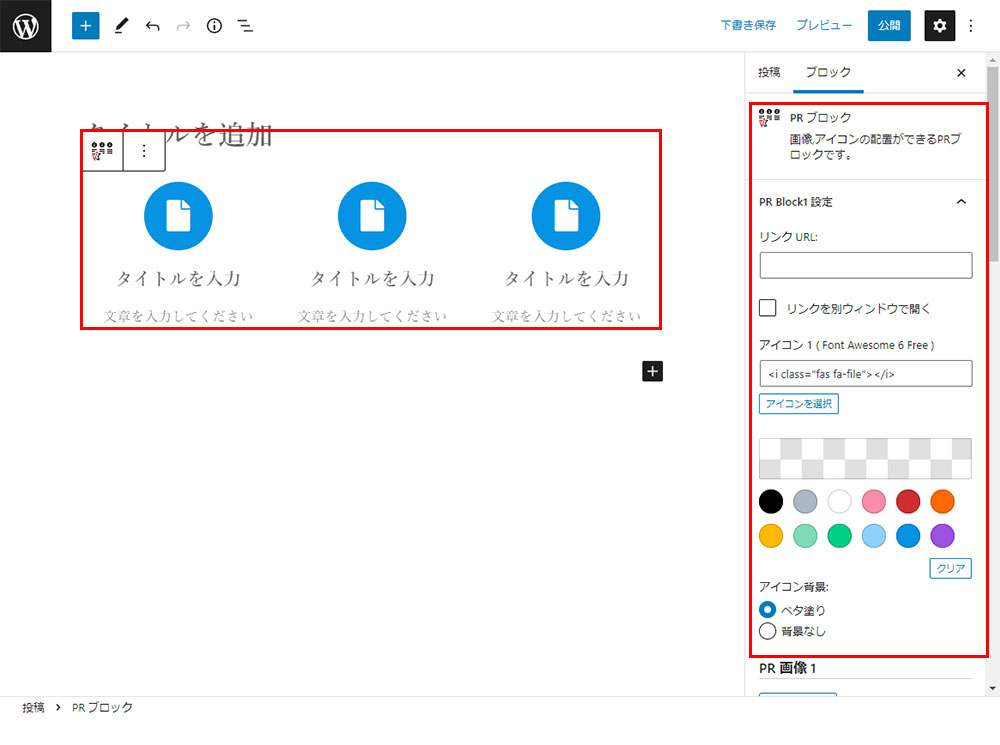Add block with the black plus button
1000x745 pixels.
(652, 371)
